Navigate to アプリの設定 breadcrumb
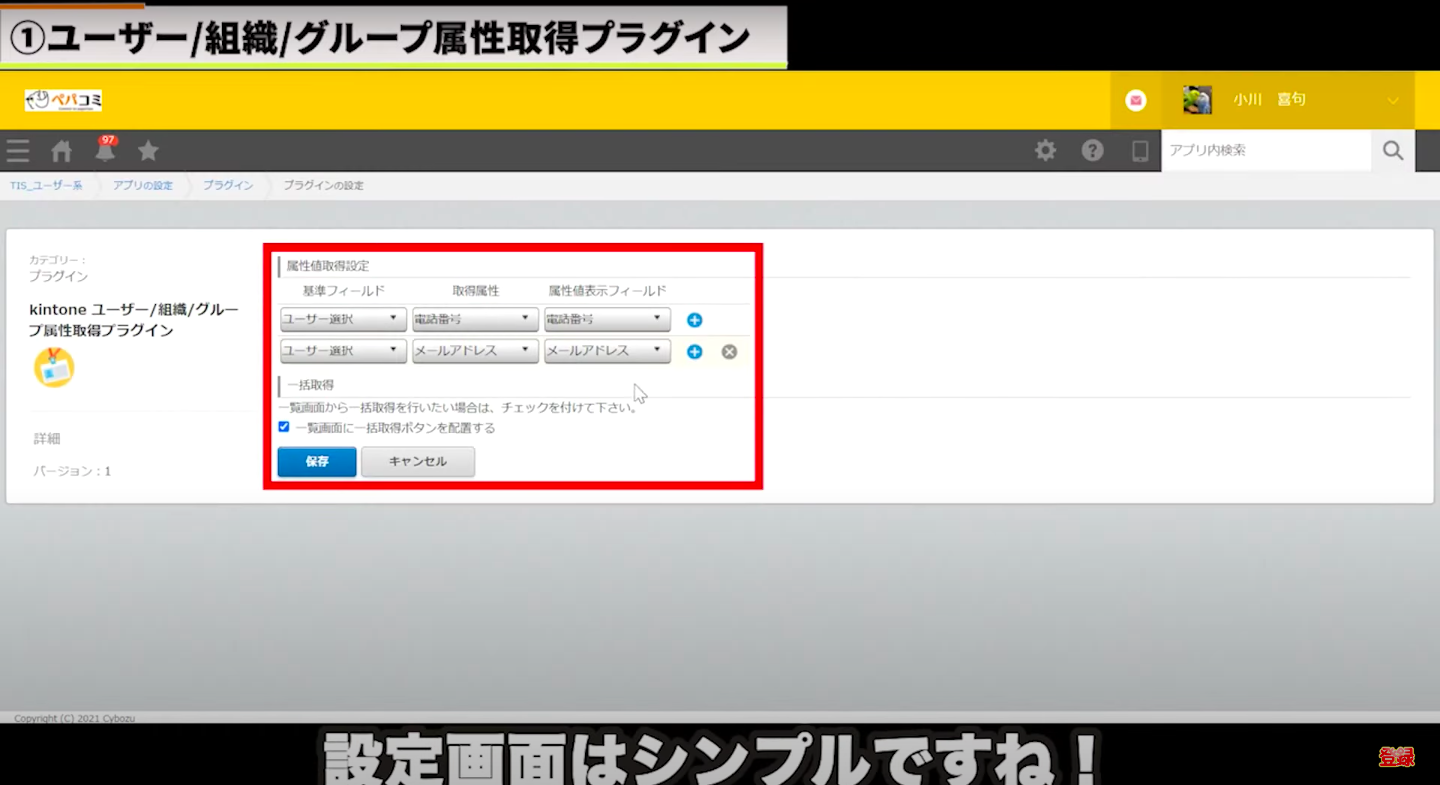This screenshot has width=1440, height=785. point(142,186)
